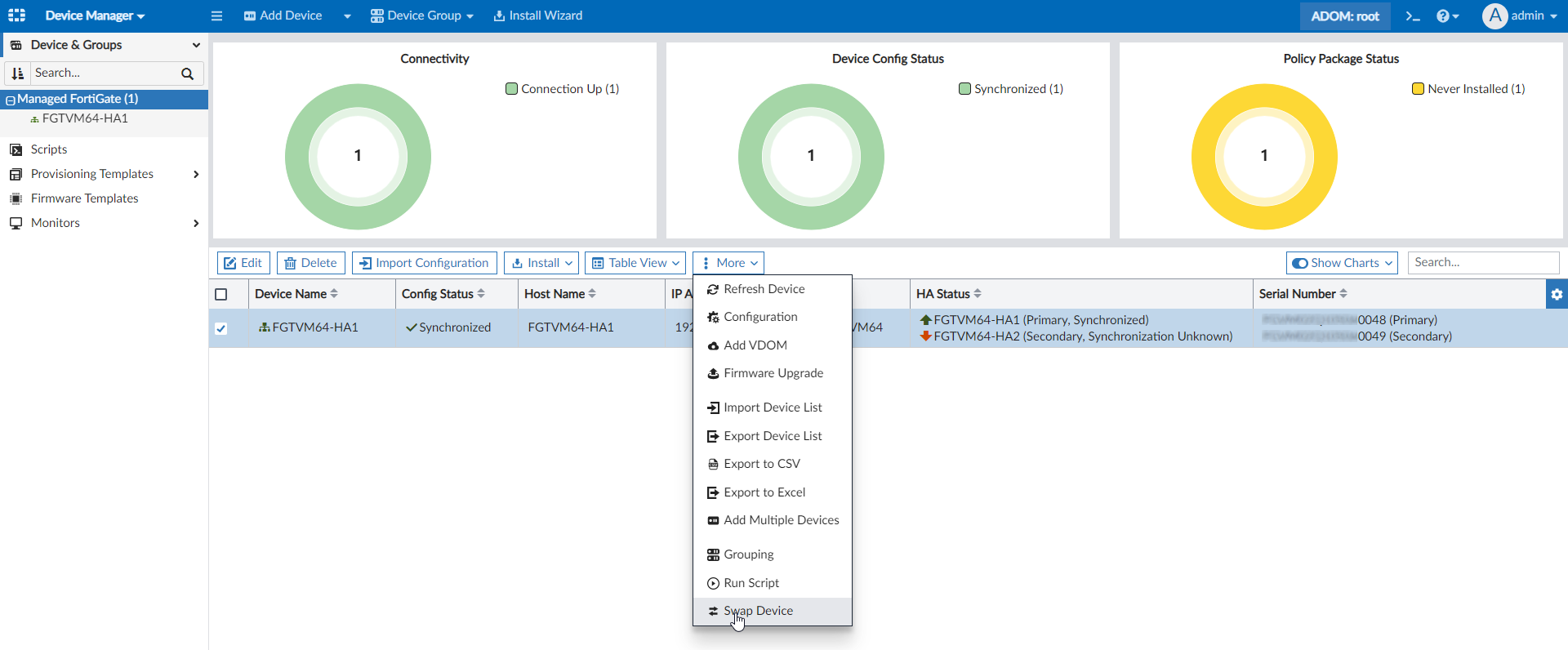1568x650 pixels.
Task: Open the Table View dropdown
Action: pyautogui.click(x=635, y=263)
